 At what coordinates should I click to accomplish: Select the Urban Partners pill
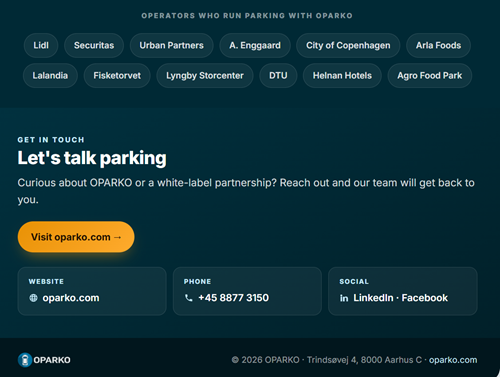click(171, 45)
